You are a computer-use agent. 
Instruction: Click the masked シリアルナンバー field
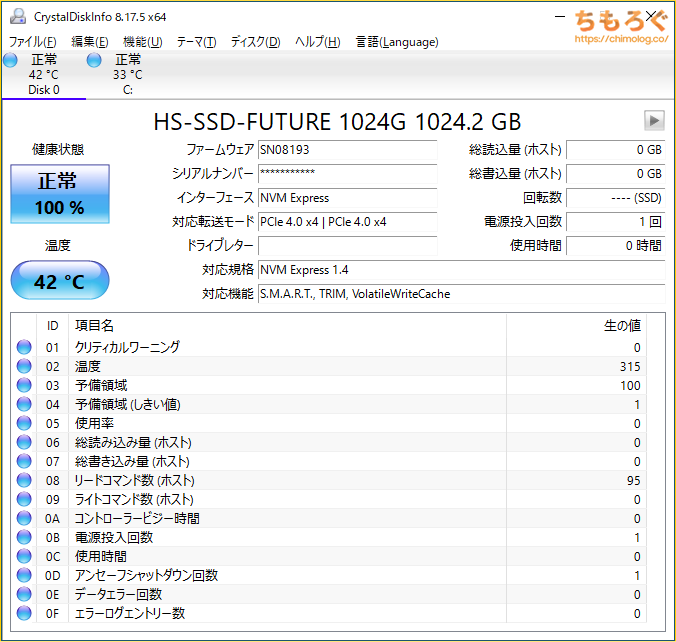pos(347,174)
